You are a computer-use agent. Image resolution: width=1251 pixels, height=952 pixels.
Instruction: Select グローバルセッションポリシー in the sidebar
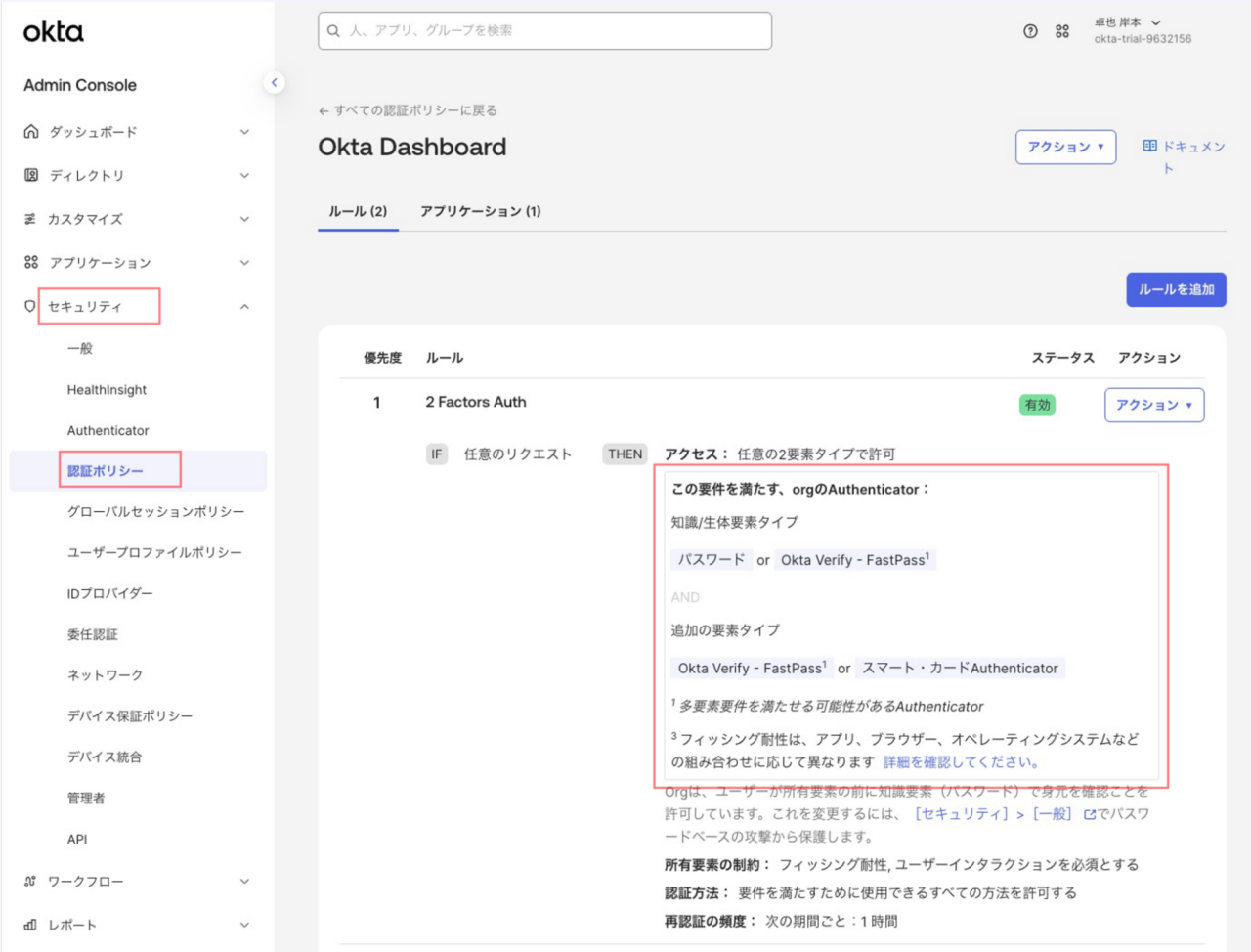(155, 512)
